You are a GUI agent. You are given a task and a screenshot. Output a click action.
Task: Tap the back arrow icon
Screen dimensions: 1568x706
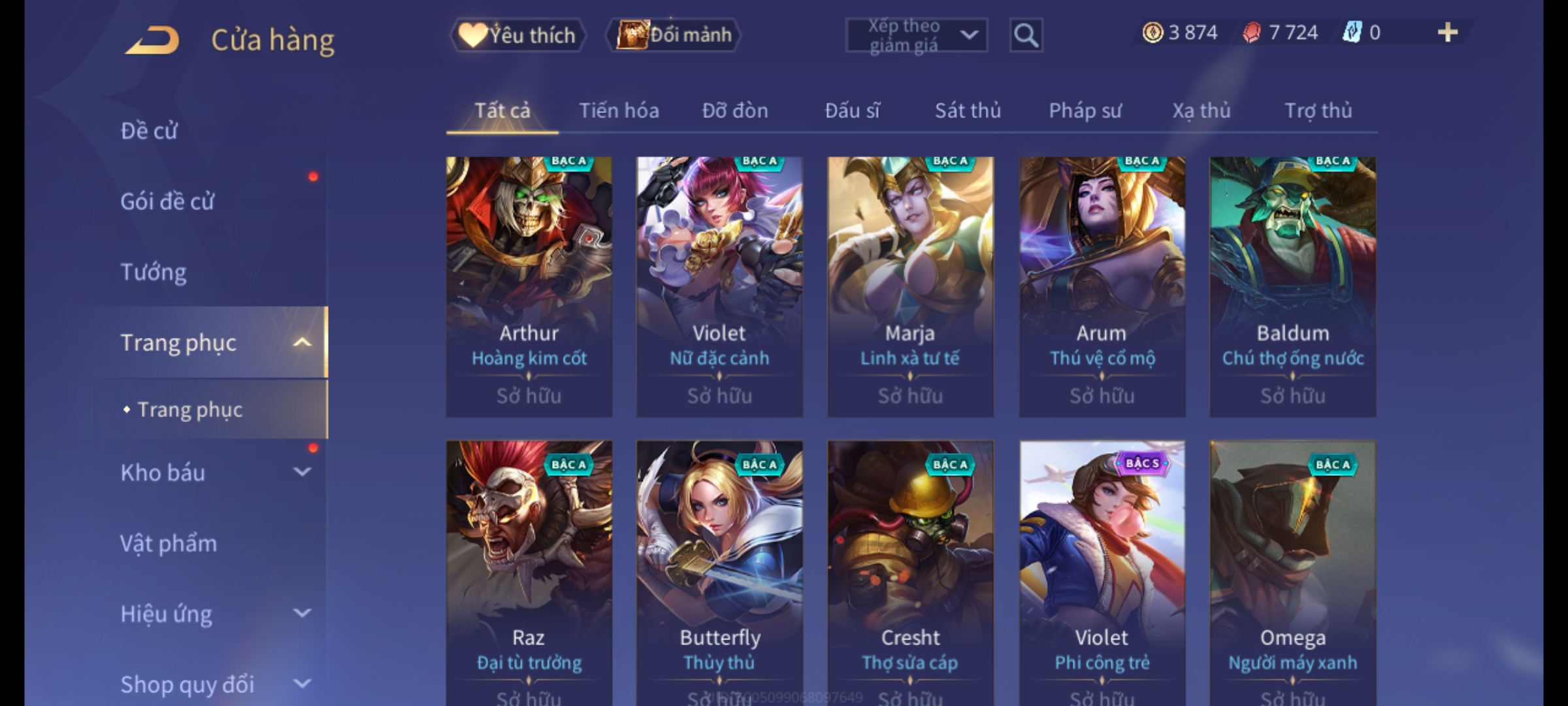pyautogui.click(x=153, y=41)
